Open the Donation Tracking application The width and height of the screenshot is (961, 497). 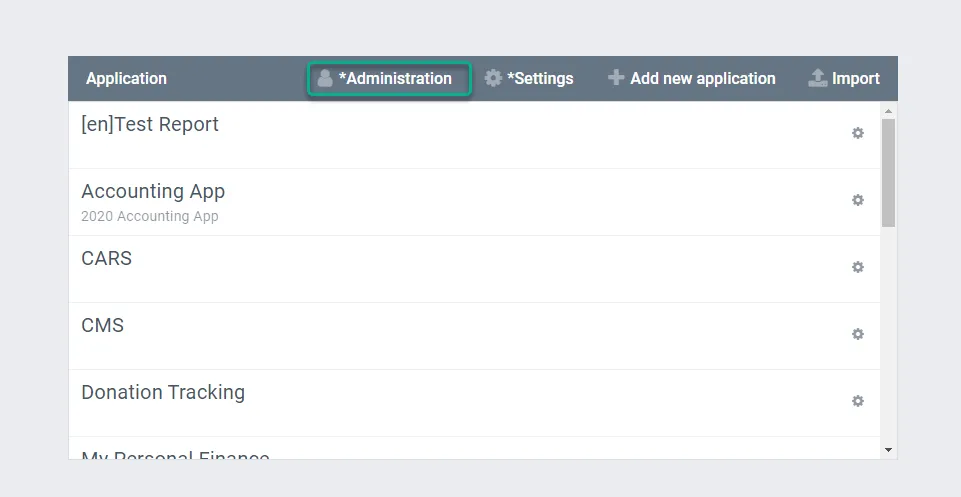[163, 393]
